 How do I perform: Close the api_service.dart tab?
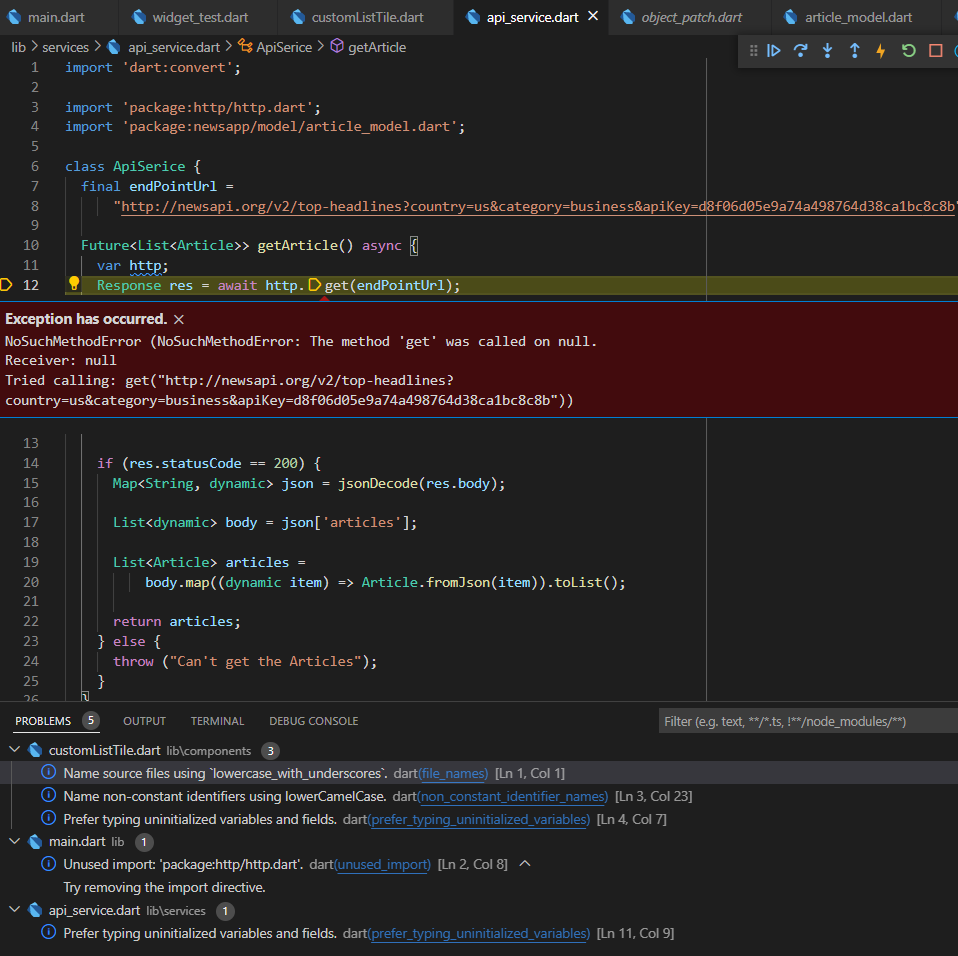pyautogui.click(x=593, y=16)
